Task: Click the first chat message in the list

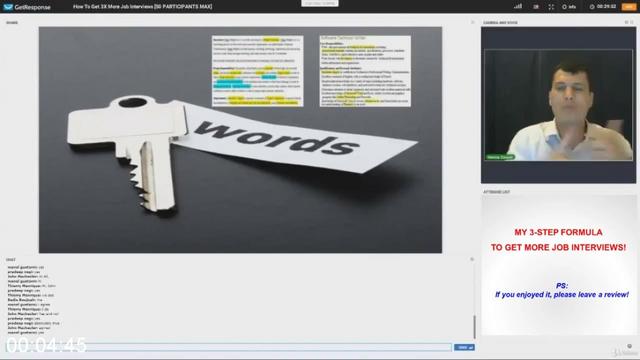Action: point(26,267)
